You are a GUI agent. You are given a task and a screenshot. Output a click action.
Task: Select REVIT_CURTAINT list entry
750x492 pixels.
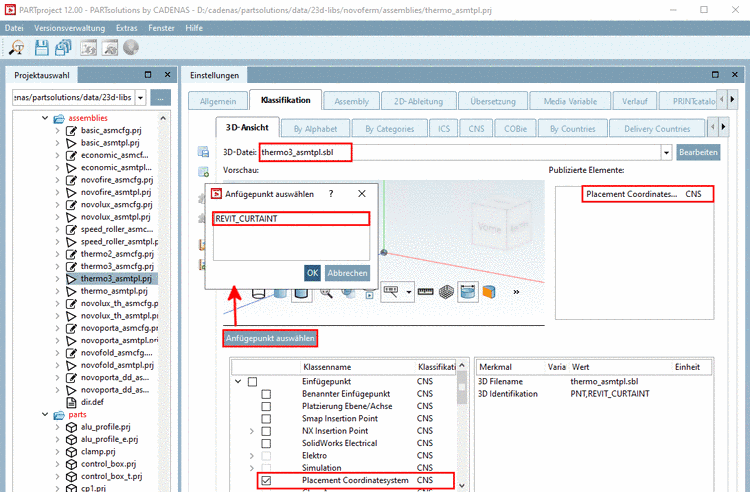click(291, 219)
